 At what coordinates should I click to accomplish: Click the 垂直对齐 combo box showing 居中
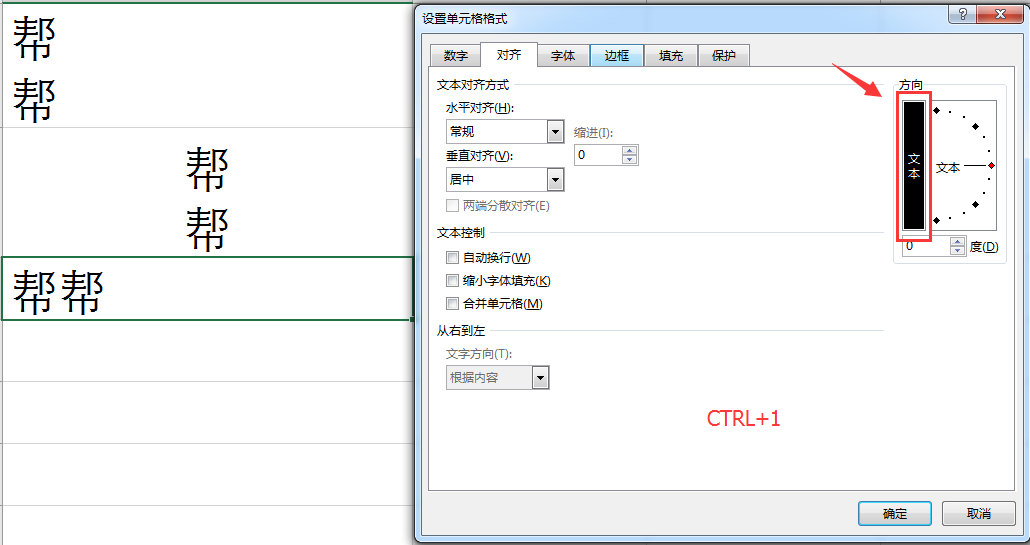click(504, 179)
